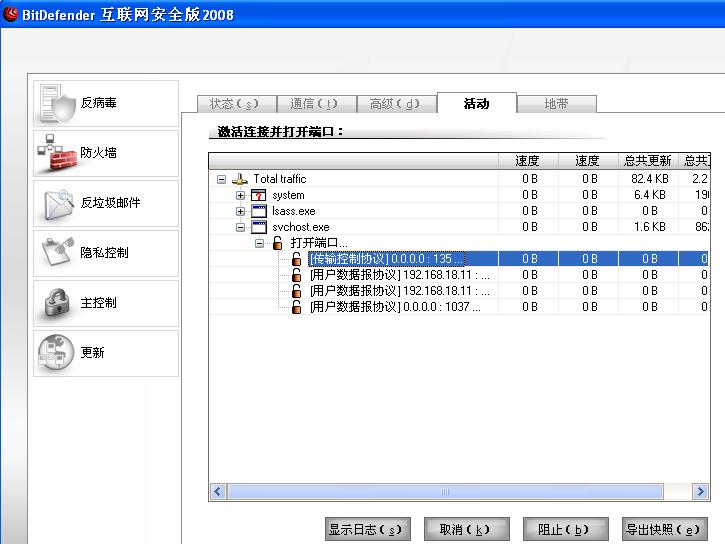Open the Update globe icon
Image resolution: width=725 pixels, height=544 pixels.
pos(57,353)
